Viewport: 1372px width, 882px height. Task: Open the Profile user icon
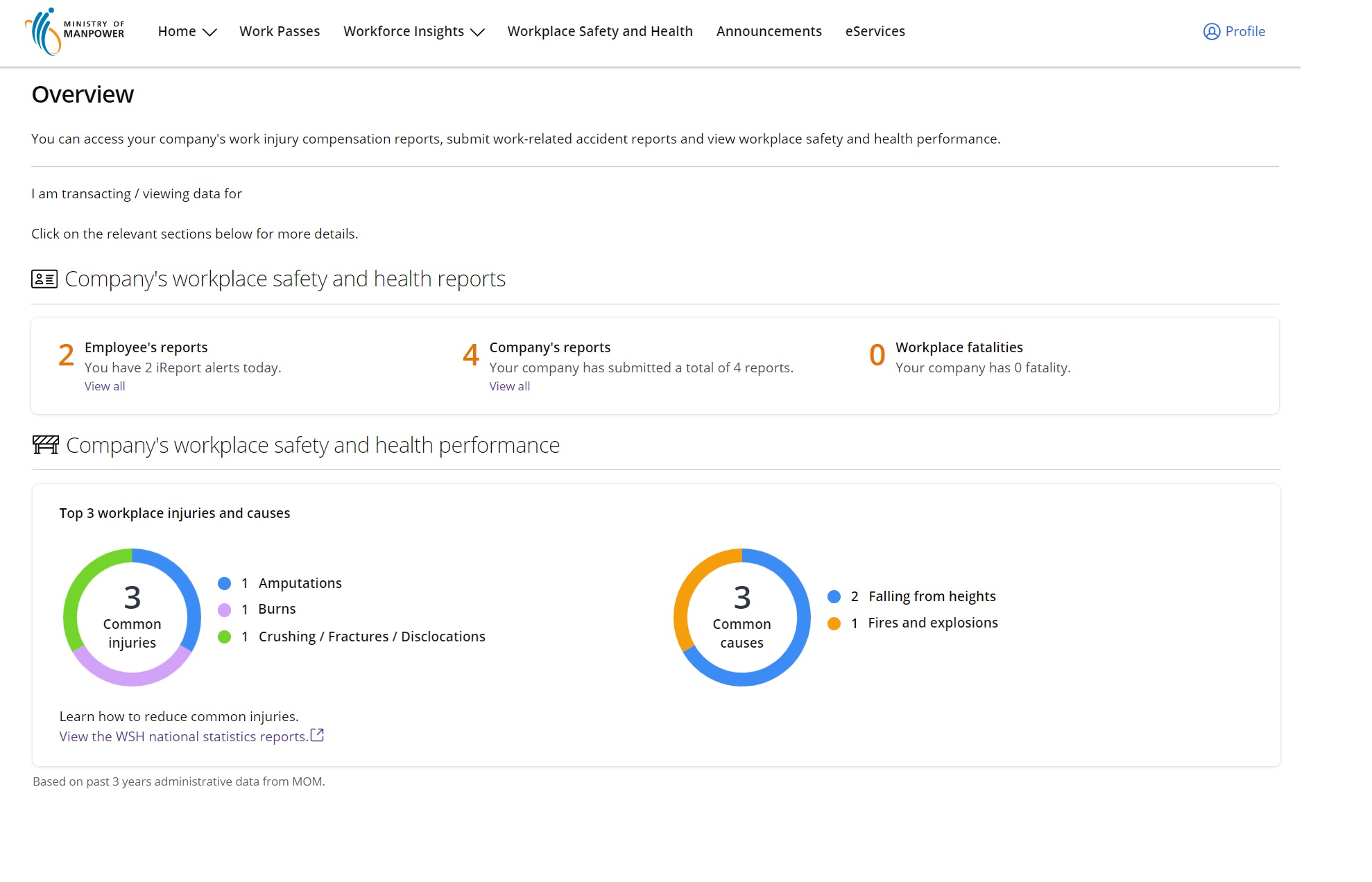tap(1211, 31)
